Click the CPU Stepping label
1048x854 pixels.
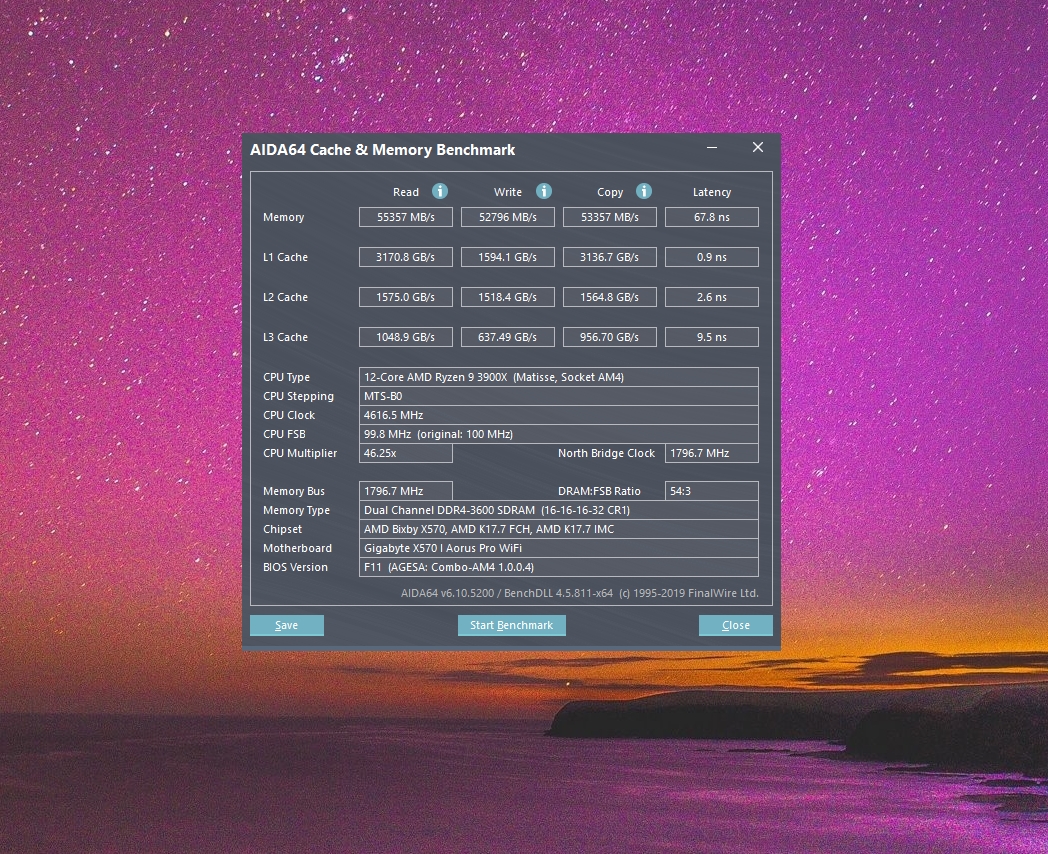tap(298, 396)
